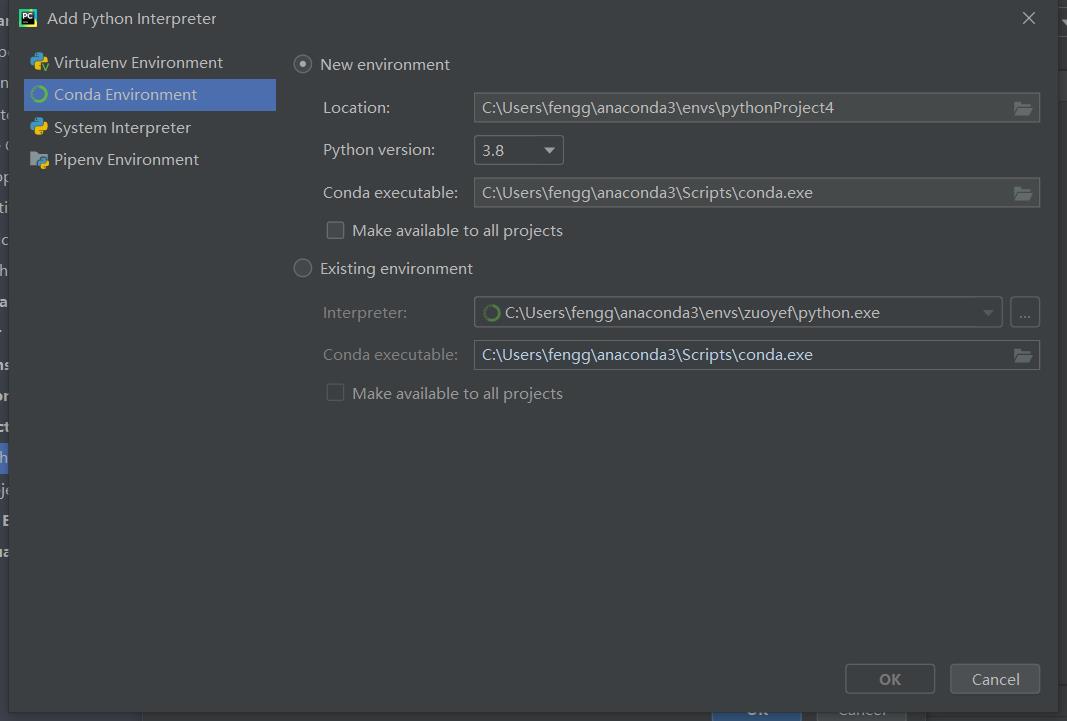Click the Pipenv Environment folder icon
The width and height of the screenshot is (1067, 721).
coord(39,160)
